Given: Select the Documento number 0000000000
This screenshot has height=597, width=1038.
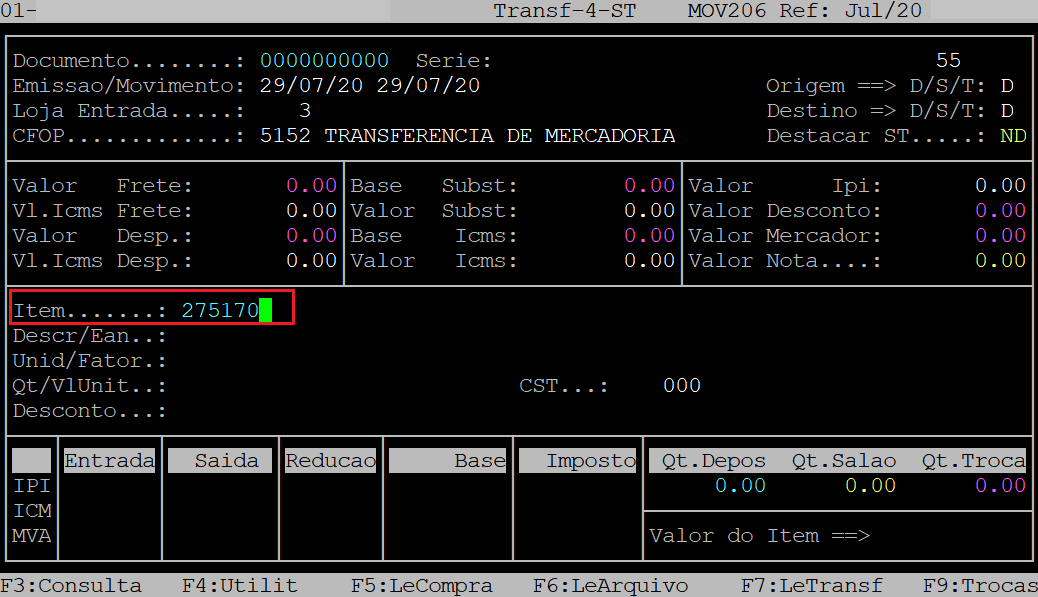Looking at the screenshot, I should pos(324,61).
